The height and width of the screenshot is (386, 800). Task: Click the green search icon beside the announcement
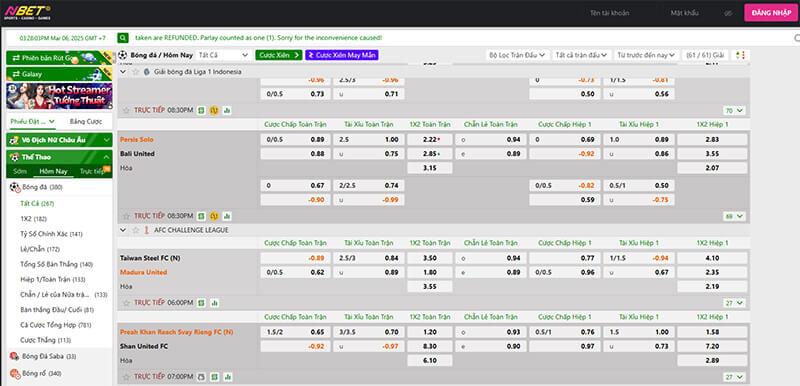(123, 38)
